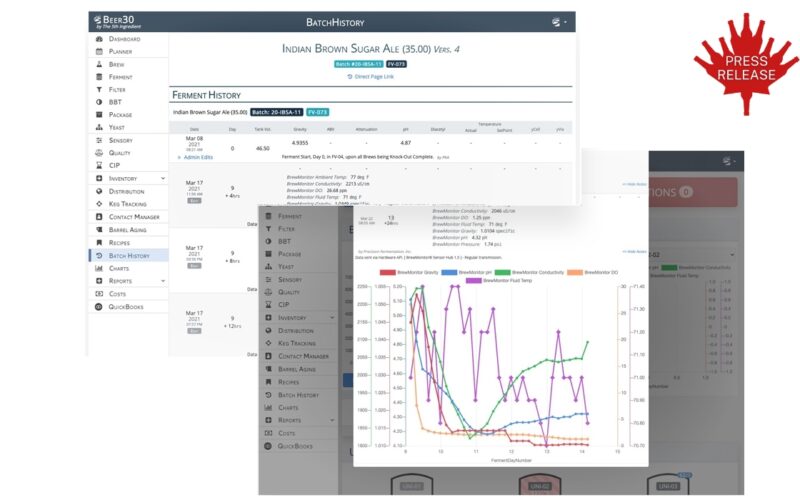Click the history icon beside Direct Page Link
This screenshot has width=800, height=500.
pyautogui.click(x=350, y=77)
